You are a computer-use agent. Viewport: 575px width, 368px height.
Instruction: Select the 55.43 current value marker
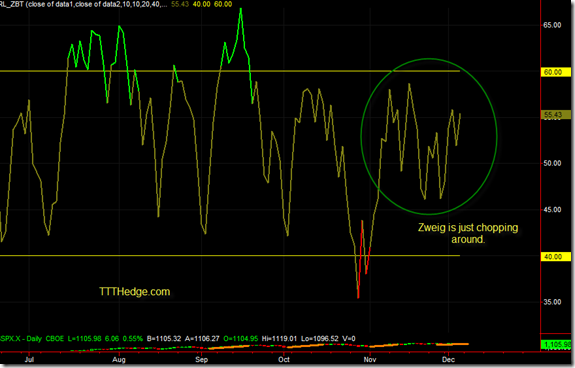pyautogui.click(x=556, y=115)
